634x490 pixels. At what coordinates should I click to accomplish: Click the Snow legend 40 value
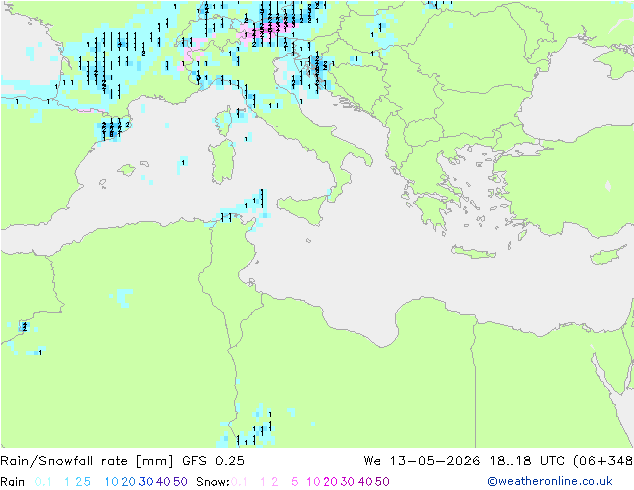coord(365,482)
